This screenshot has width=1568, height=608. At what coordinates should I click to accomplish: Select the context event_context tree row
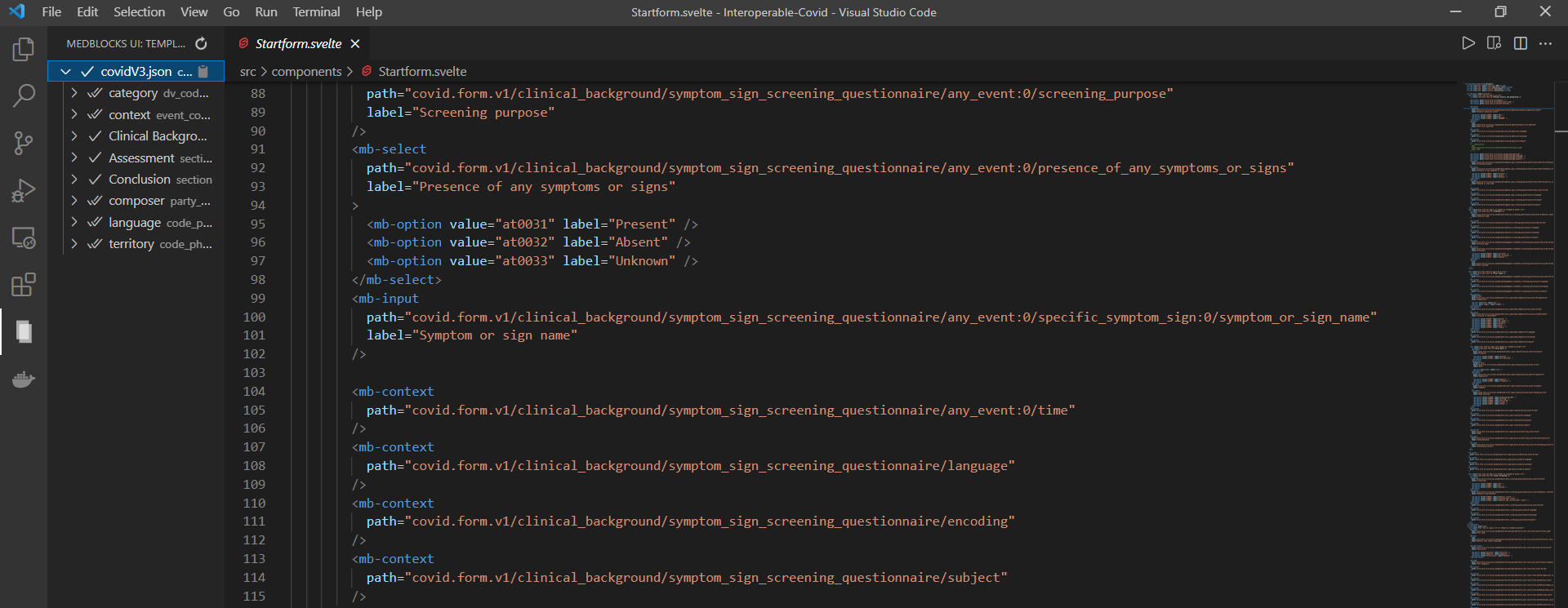pos(136,115)
